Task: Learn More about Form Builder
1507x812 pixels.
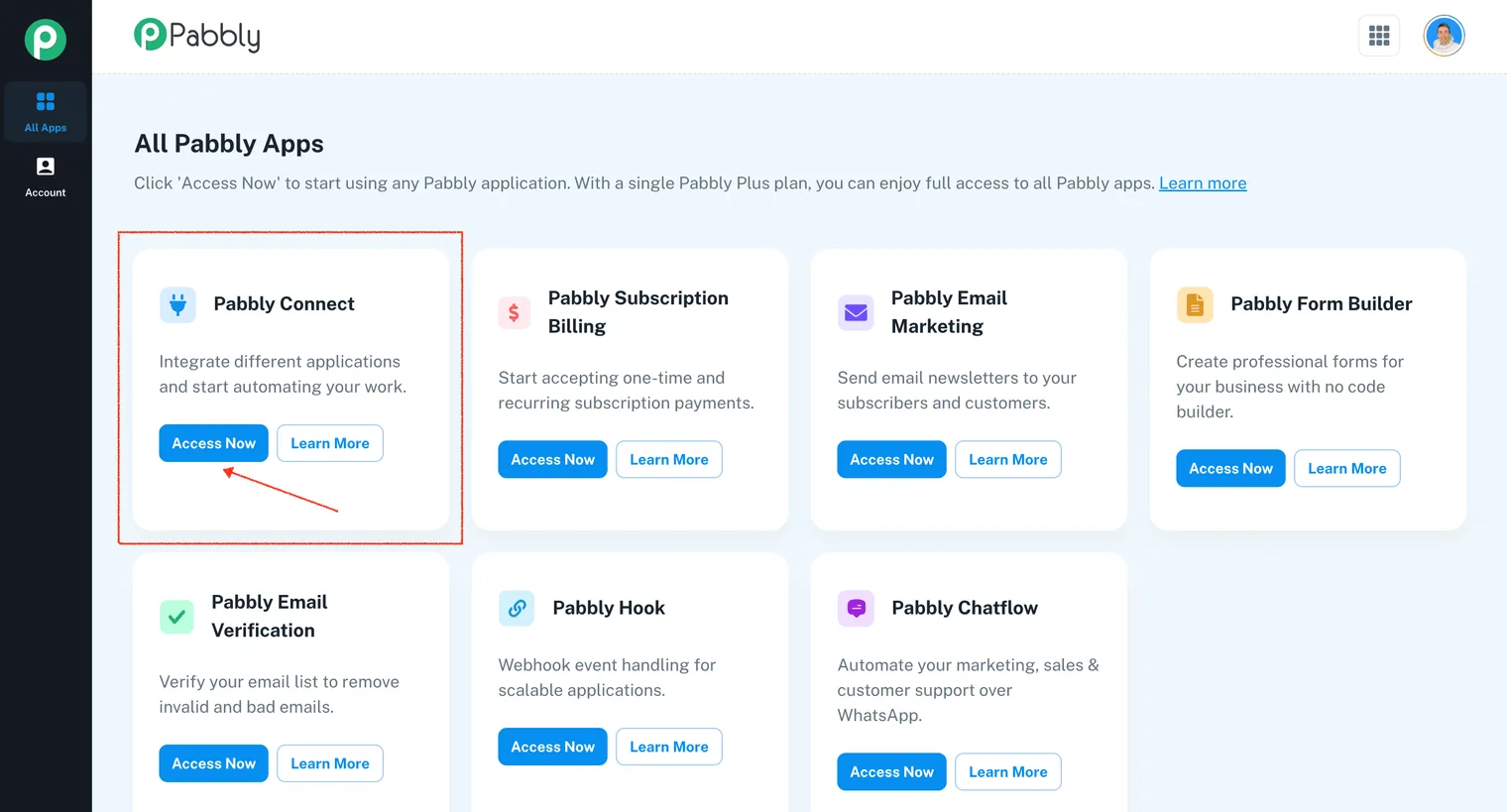Action: click(1347, 468)
